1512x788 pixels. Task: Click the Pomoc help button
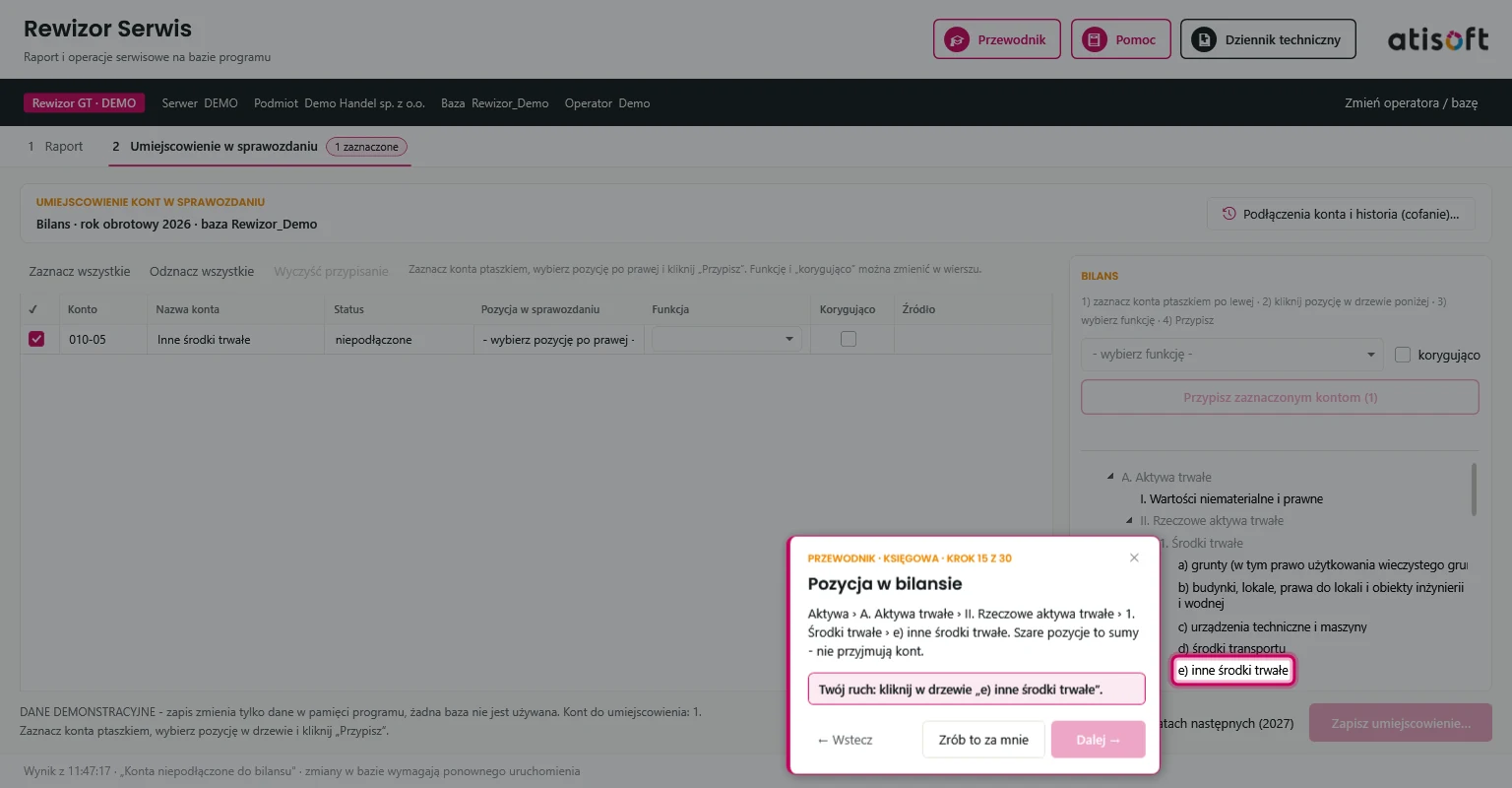(1120, 39)
